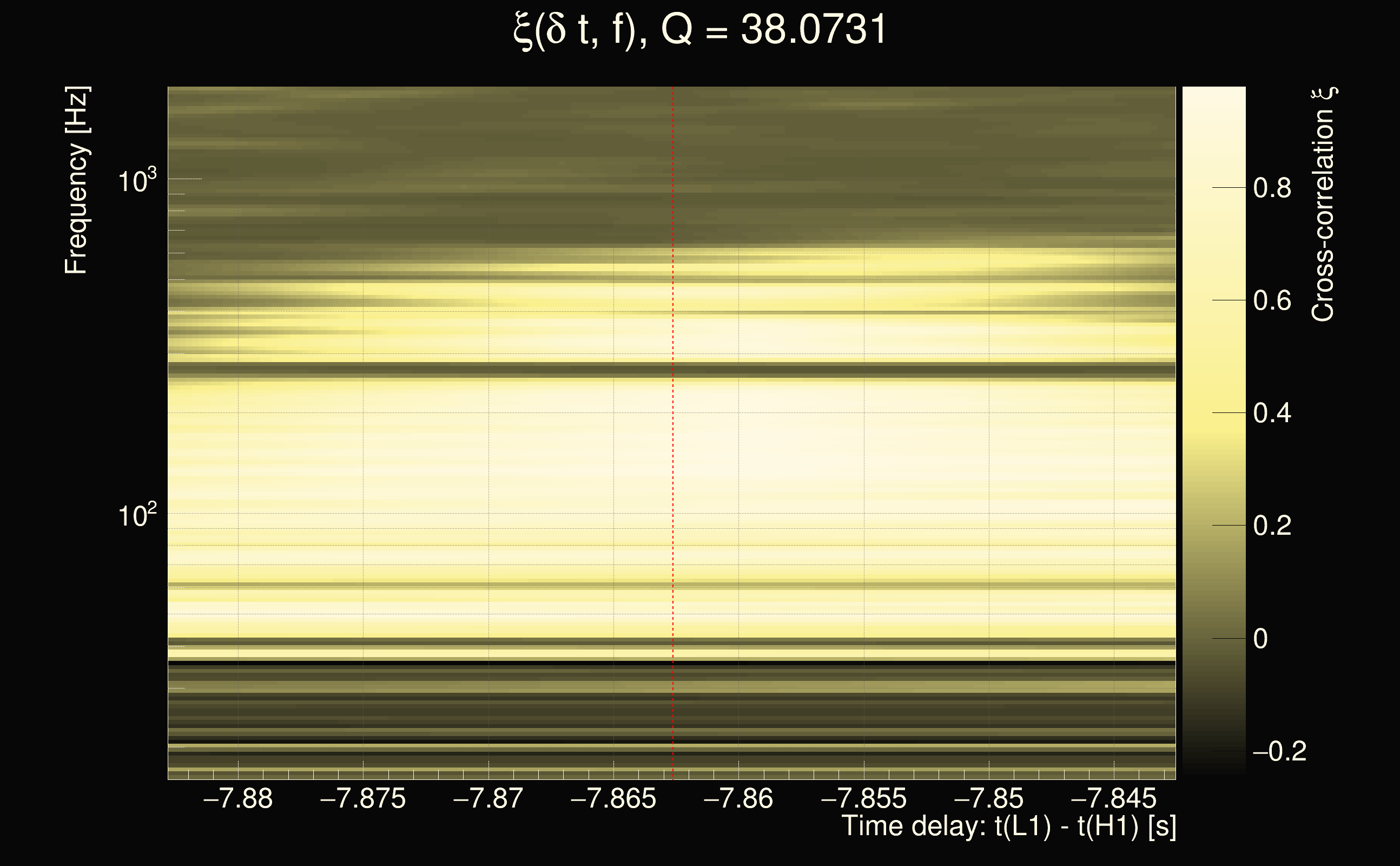Click the plot title Q = 38.0731
The height and width of the screenshot is (866, 1400).
click(x=699, y=30)
